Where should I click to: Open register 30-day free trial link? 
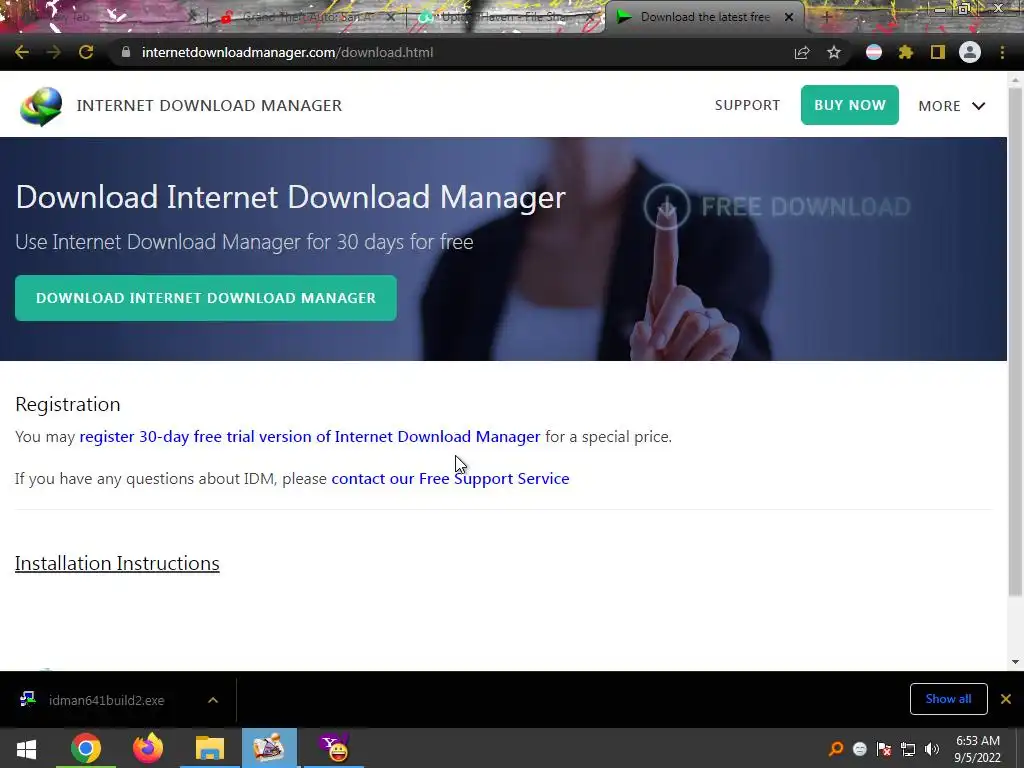coord(310,436)
